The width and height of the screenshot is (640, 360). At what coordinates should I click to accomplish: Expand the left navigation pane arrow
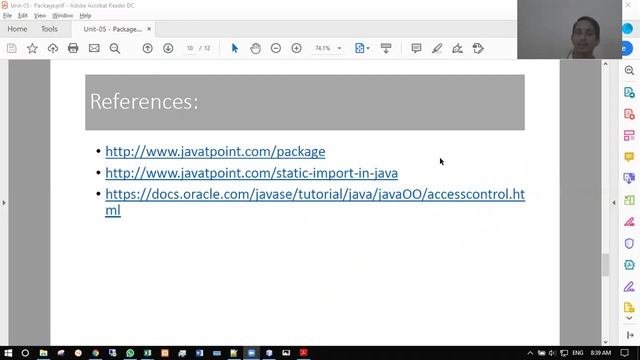pos(4,202)
